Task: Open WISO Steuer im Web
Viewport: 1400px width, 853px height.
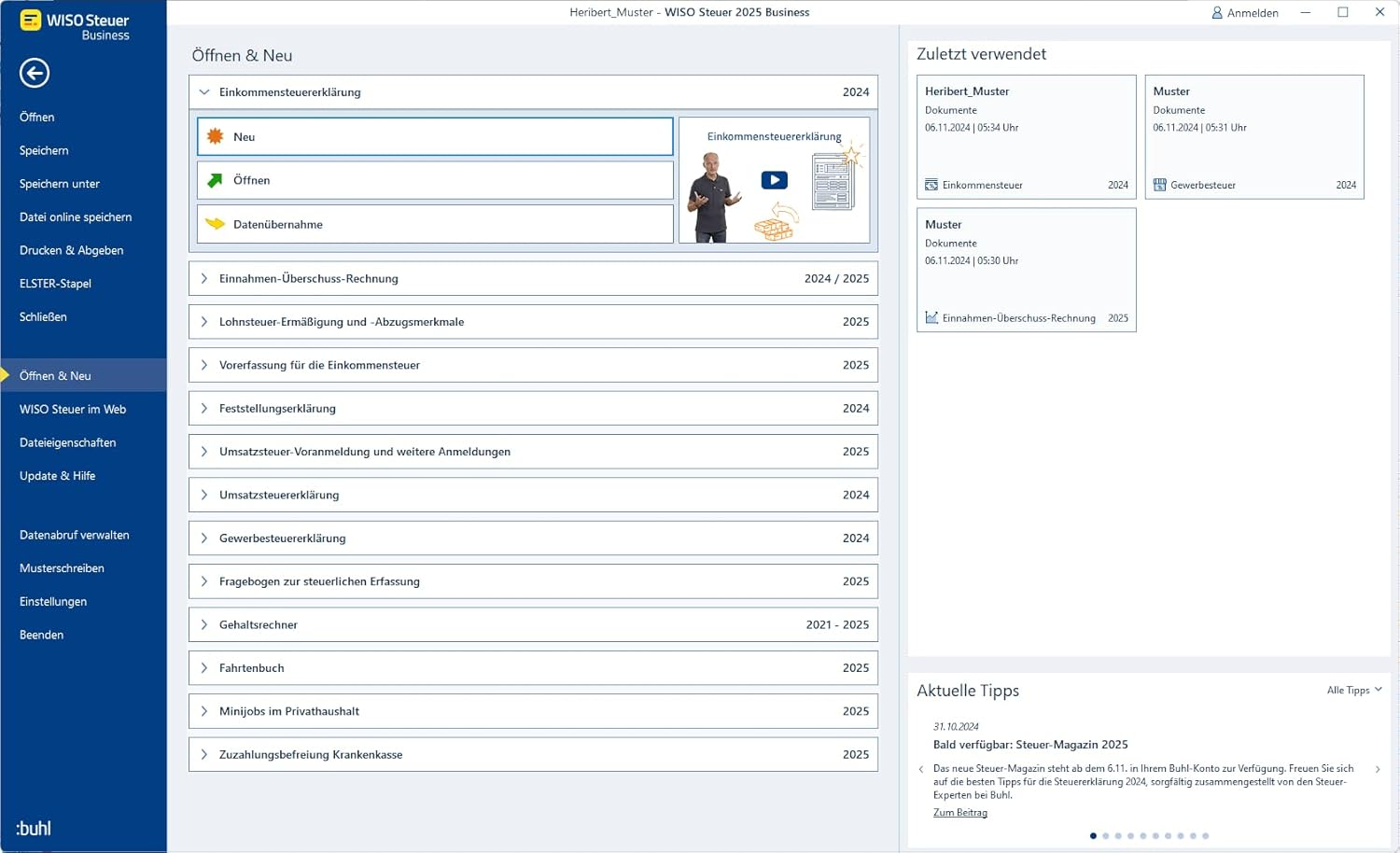Action: point(73,409)
